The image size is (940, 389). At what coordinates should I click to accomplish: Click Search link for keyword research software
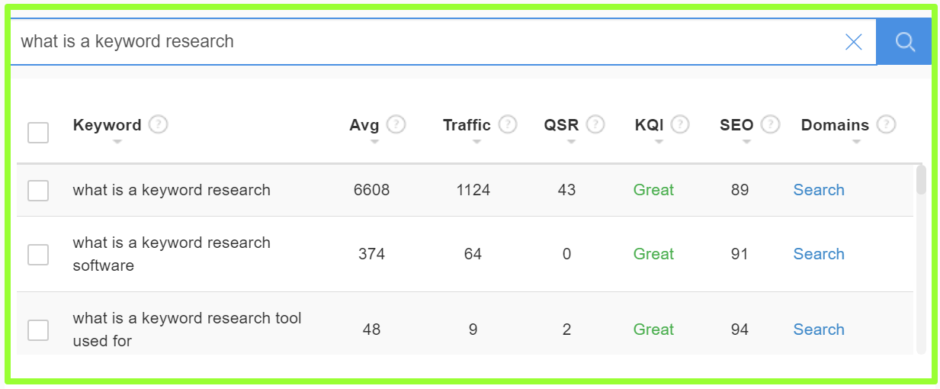[x=819, y=254]
